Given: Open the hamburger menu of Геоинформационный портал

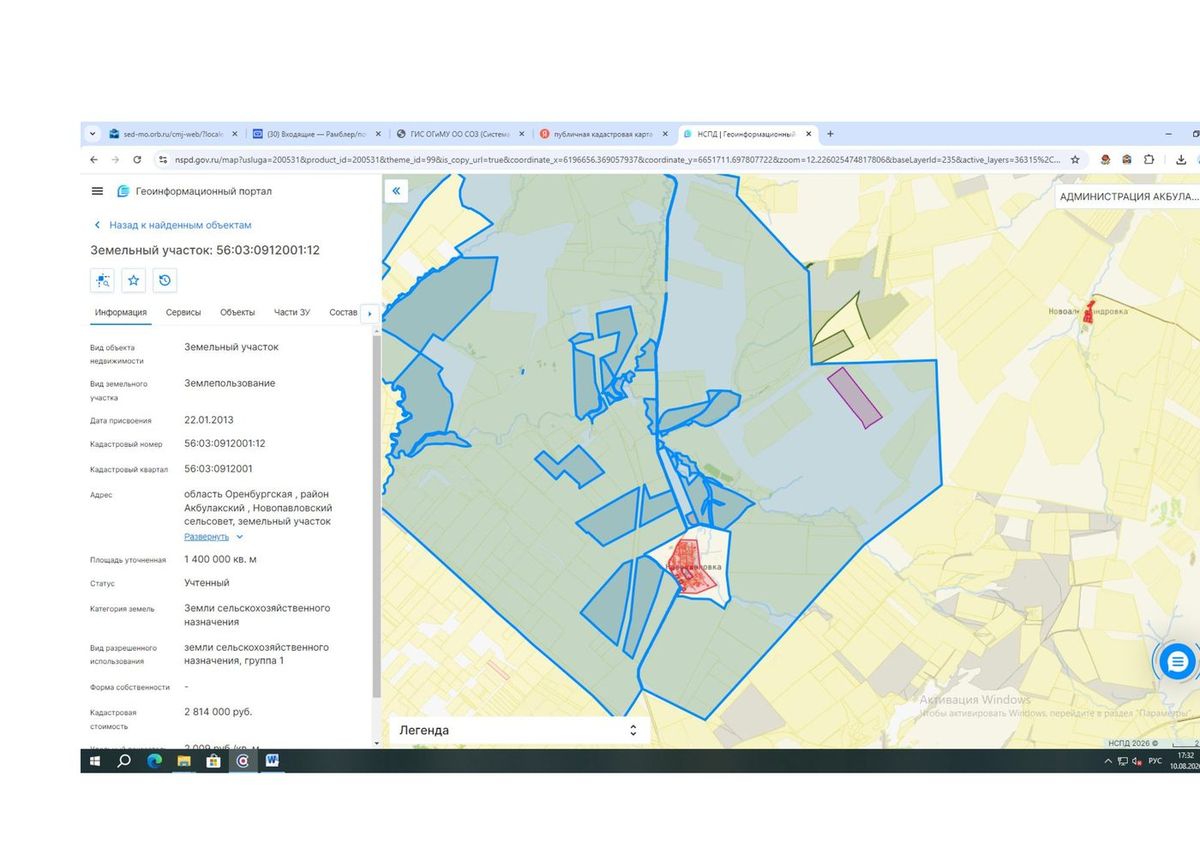Looking at the screenshot, I should point(97,191).
